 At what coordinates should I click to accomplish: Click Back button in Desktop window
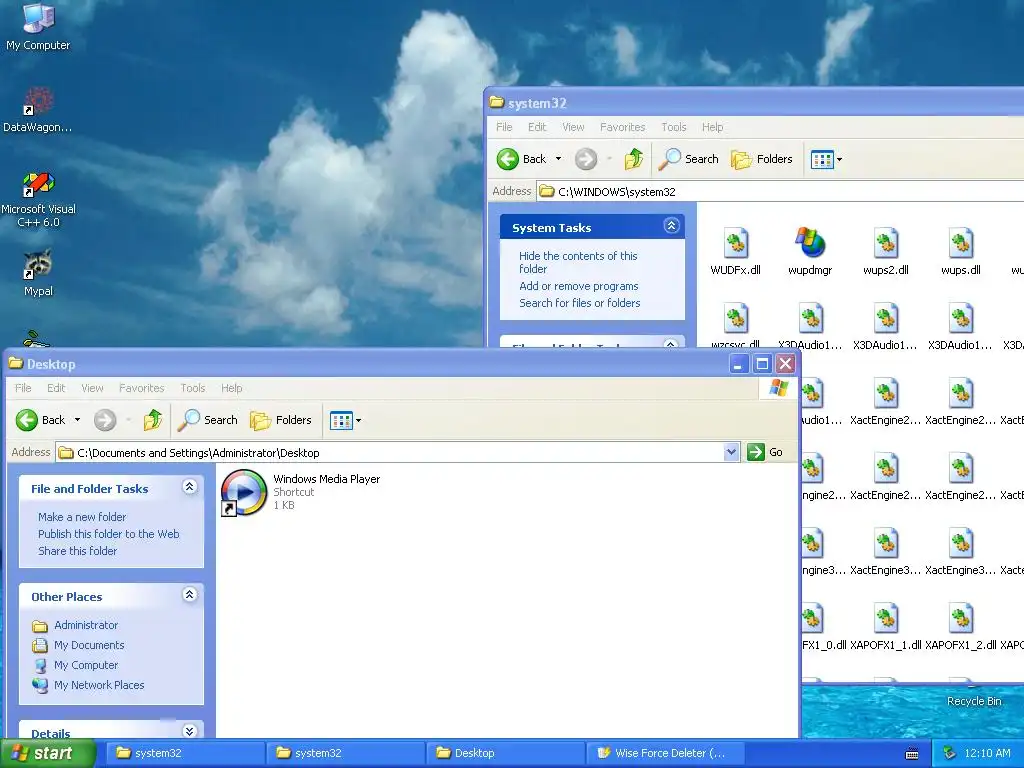click(x=40, y=420)
